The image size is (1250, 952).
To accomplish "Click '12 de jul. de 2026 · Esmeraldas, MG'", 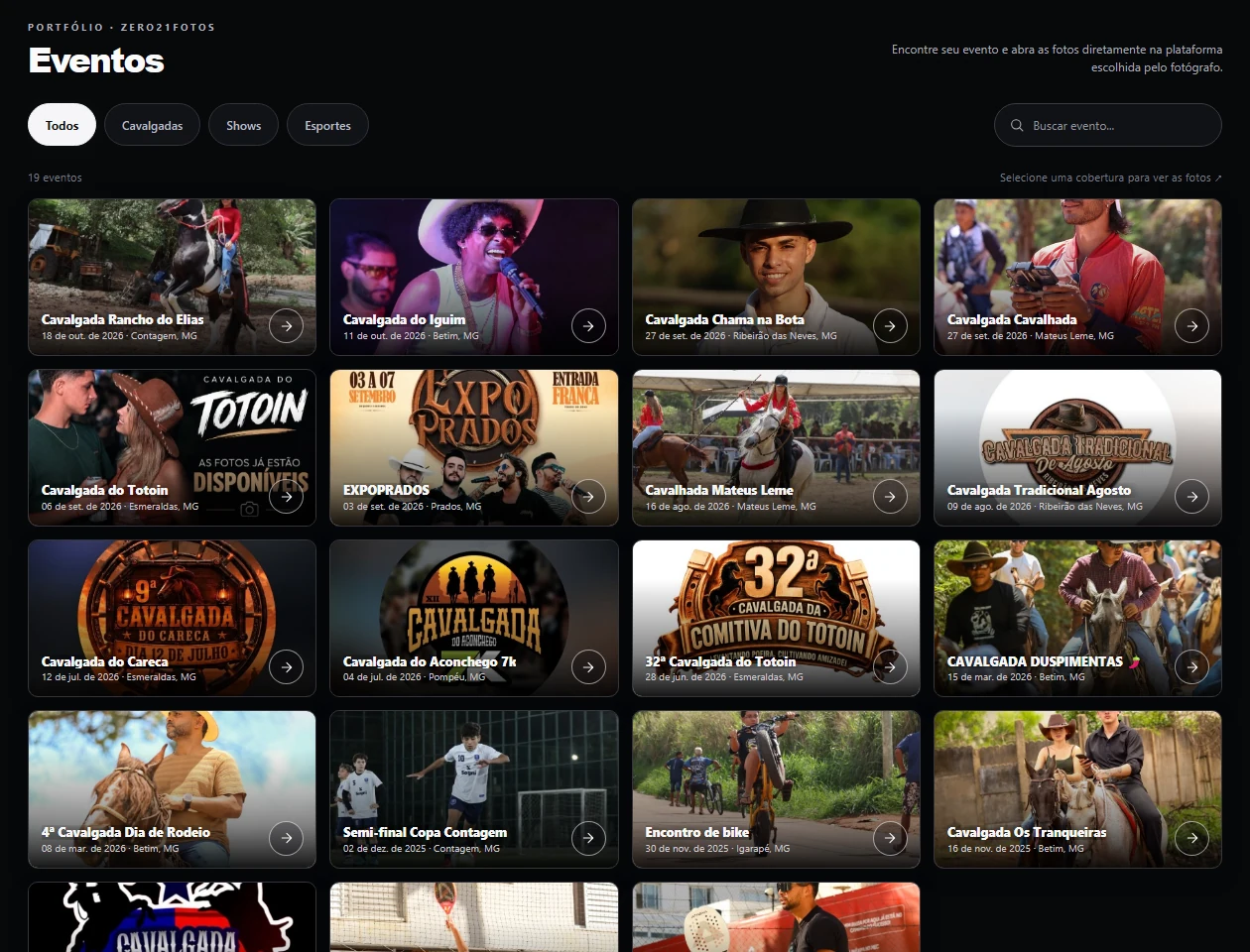I will (x=119, y=677).
